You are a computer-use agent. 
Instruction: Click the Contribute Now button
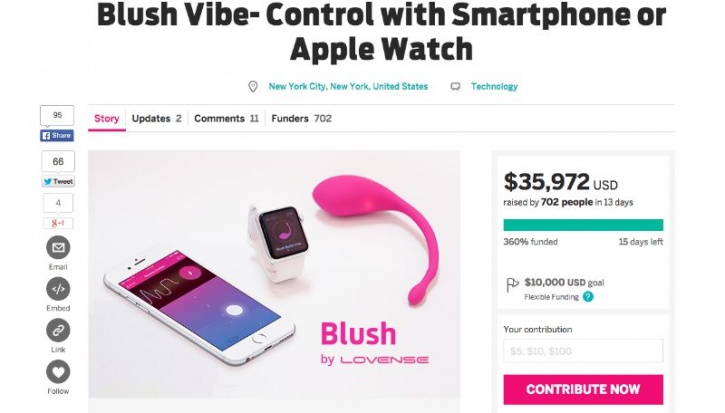click(x=583, y=389)
